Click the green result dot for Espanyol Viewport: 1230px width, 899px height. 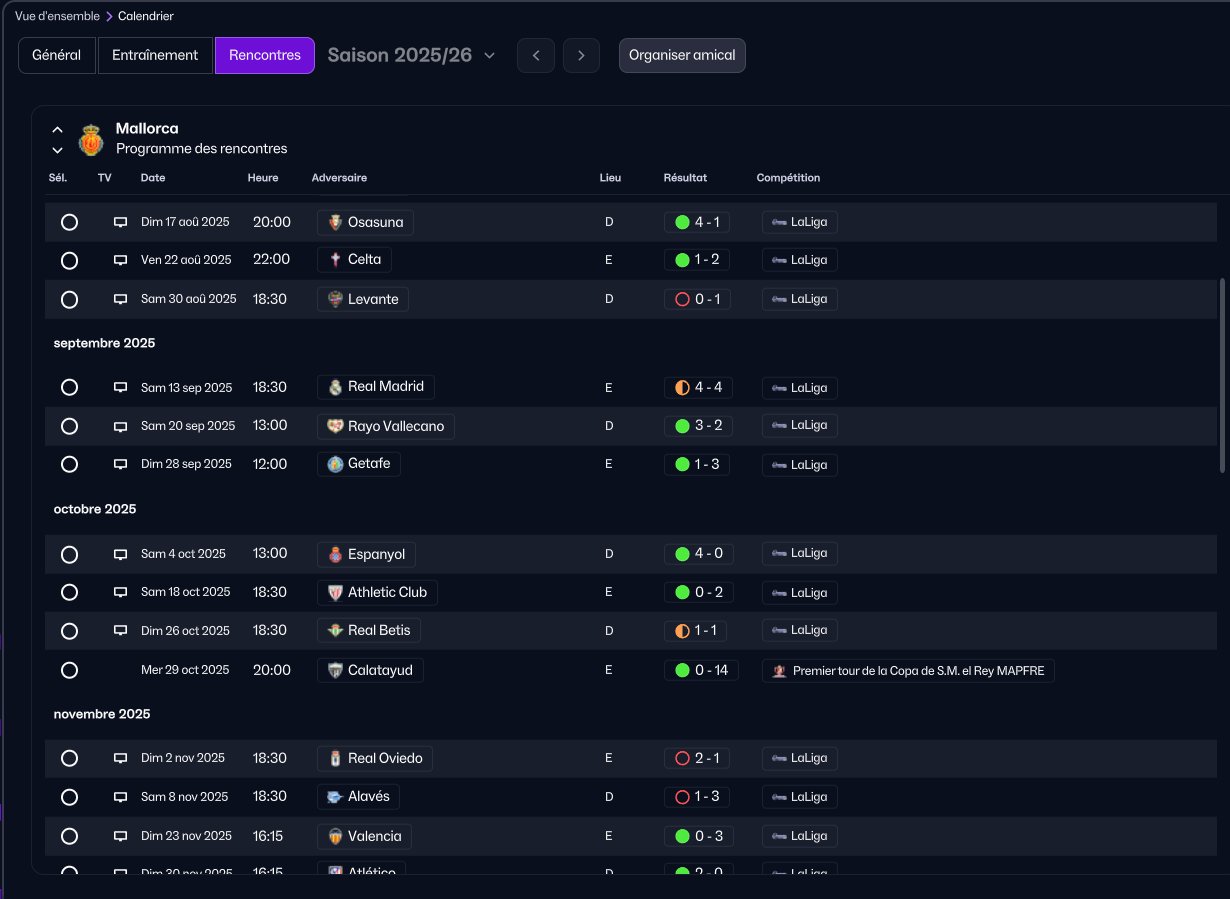(x=682, y=554)
